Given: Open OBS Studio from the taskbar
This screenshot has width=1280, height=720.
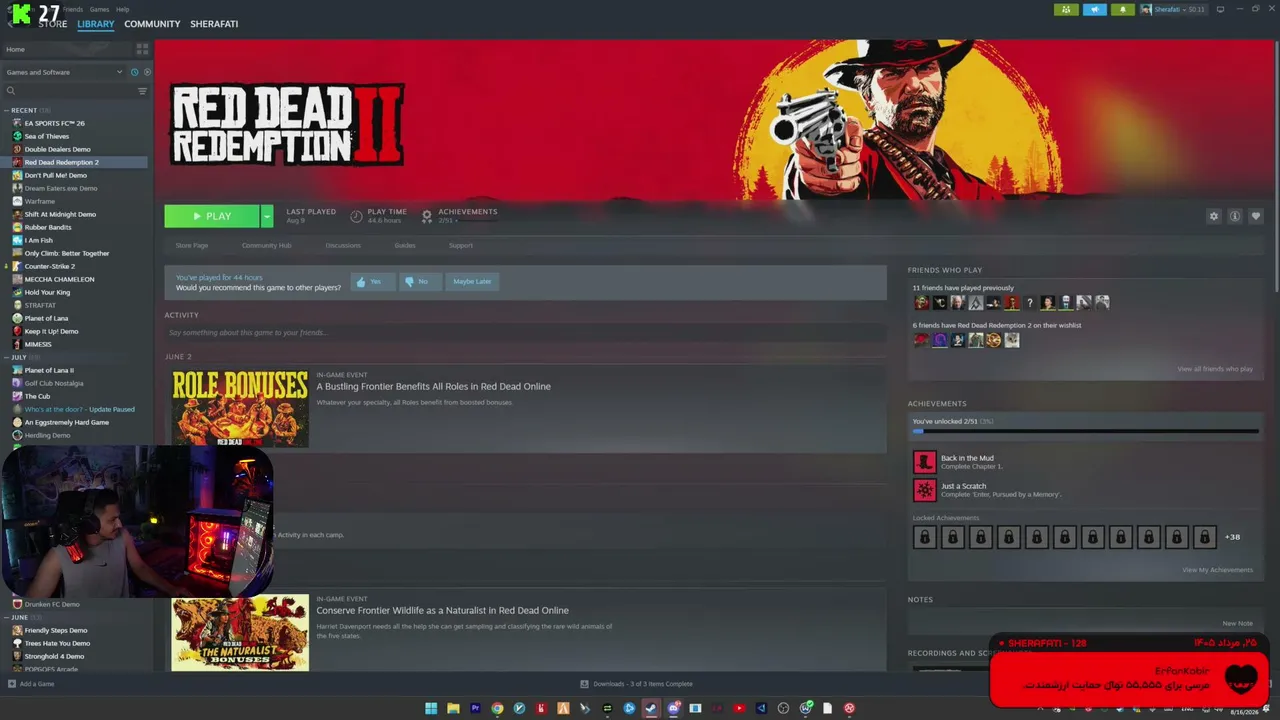Looking at the screenshot, I should coord(783,709).
